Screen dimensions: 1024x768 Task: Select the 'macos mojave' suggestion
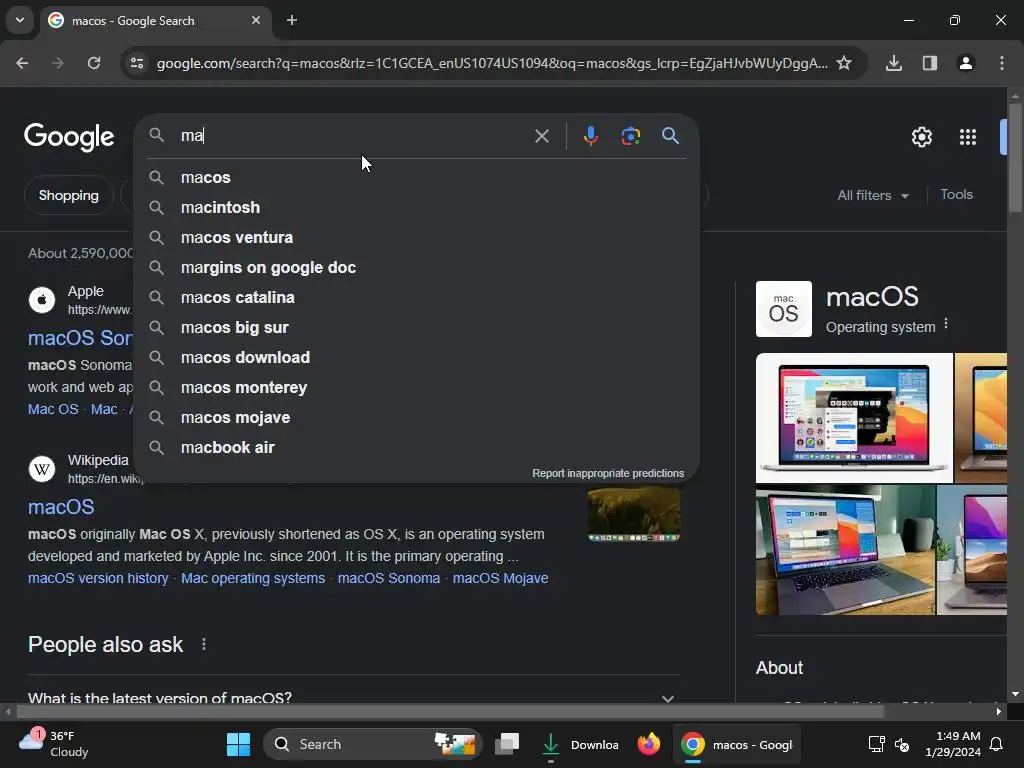coord(416,418)
